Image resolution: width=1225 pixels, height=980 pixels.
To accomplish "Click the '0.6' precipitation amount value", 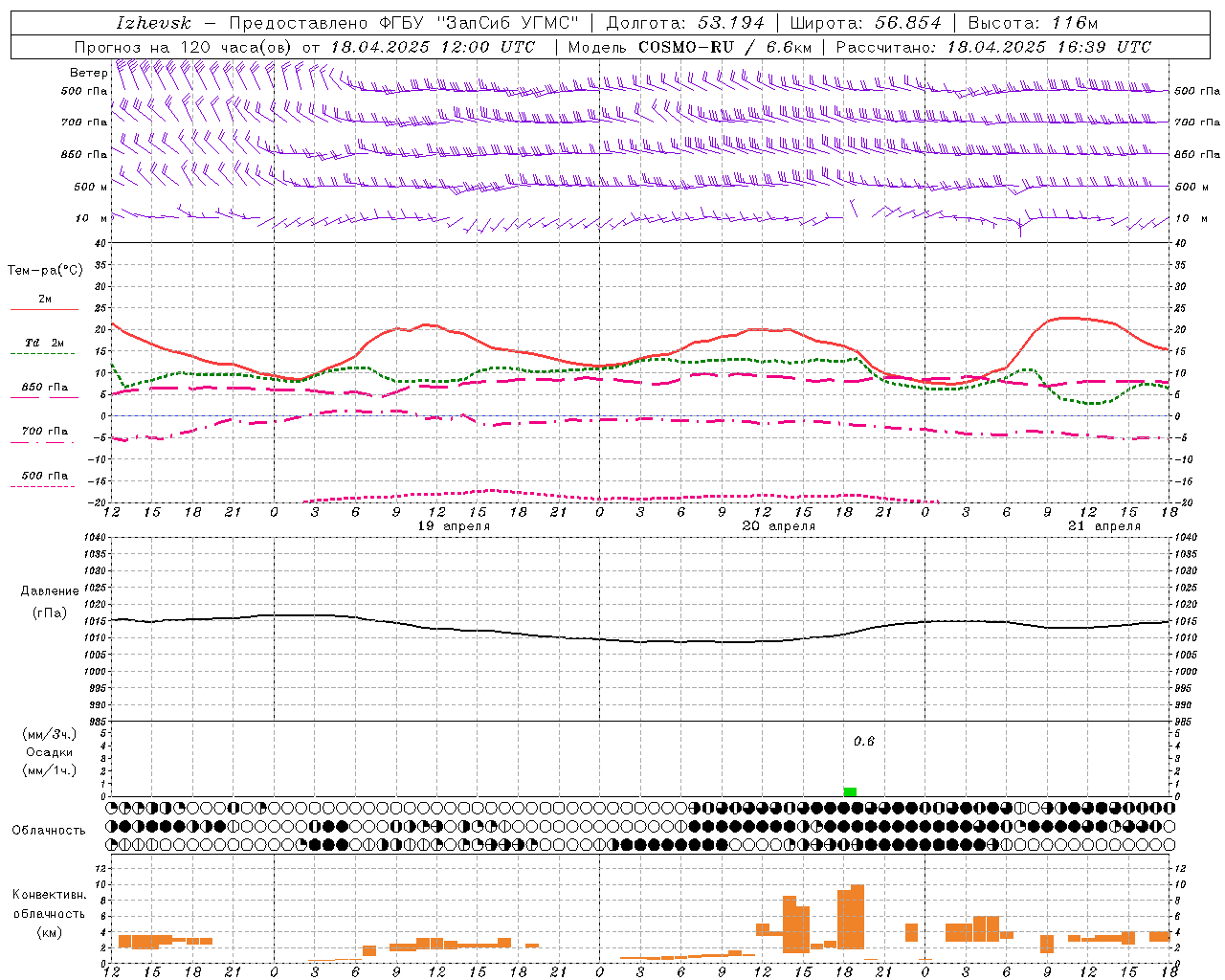I will point(864,742).
